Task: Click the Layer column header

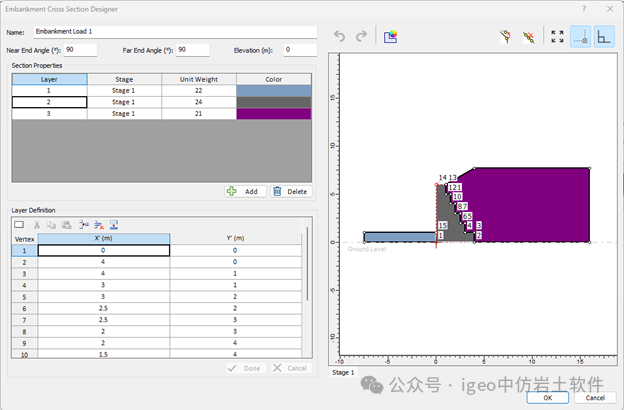Action: pos(49,79)
